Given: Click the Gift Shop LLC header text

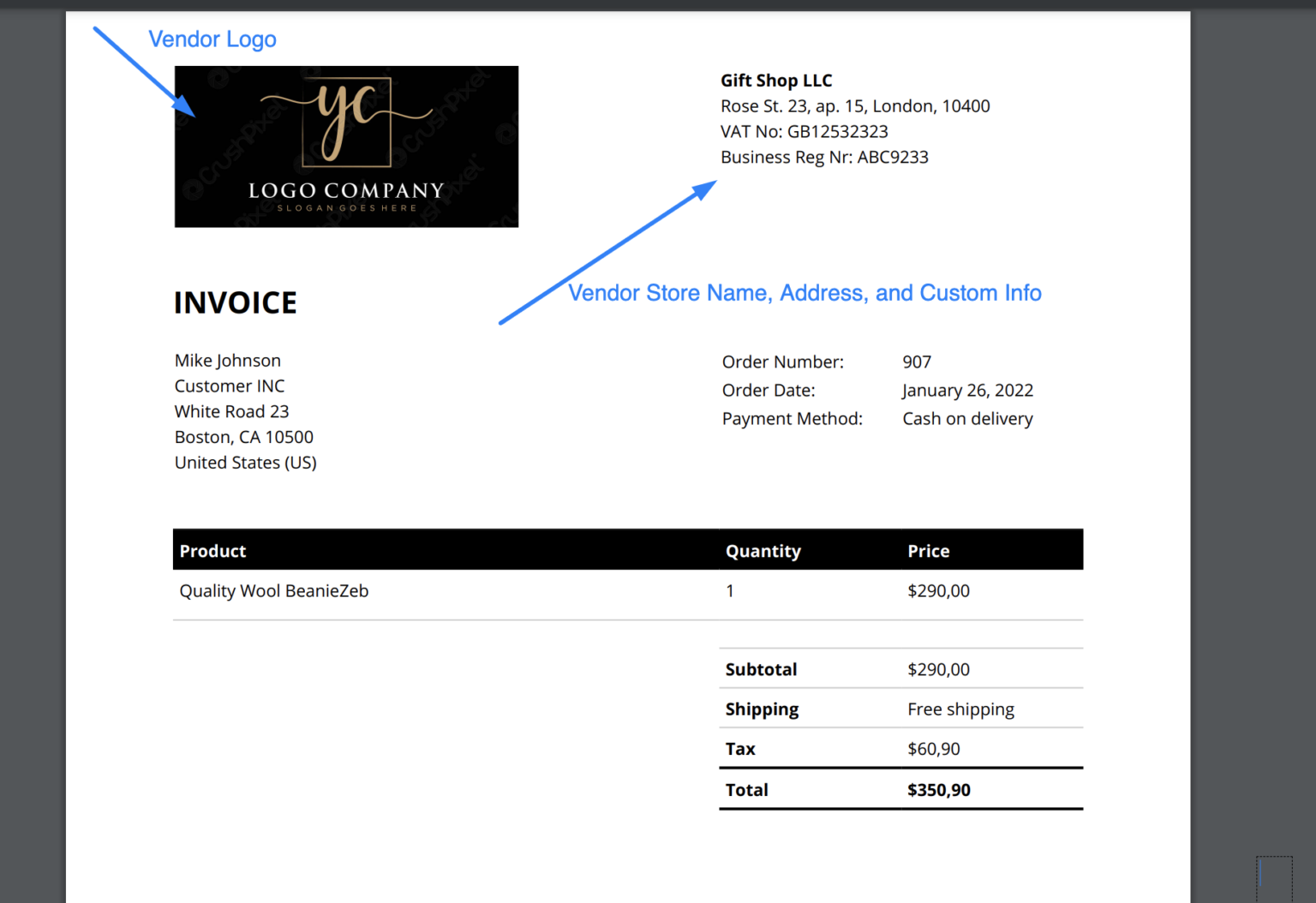Looking at the screenshot, I should [775, 80].
